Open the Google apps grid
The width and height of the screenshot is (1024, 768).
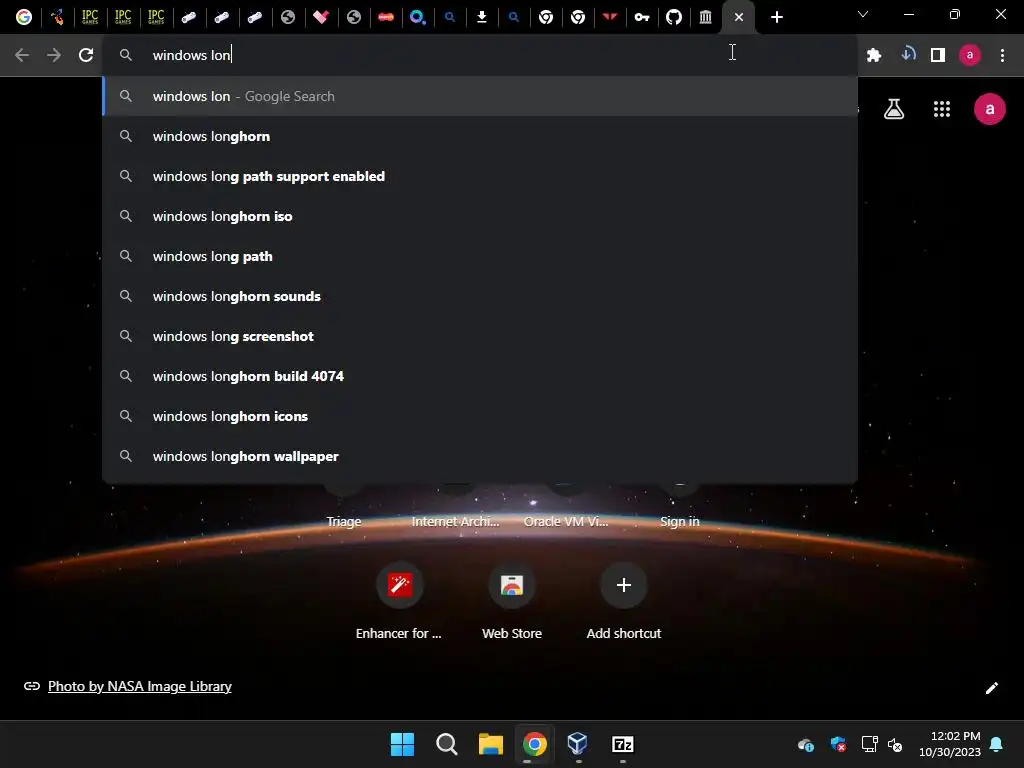coord(942,109)
